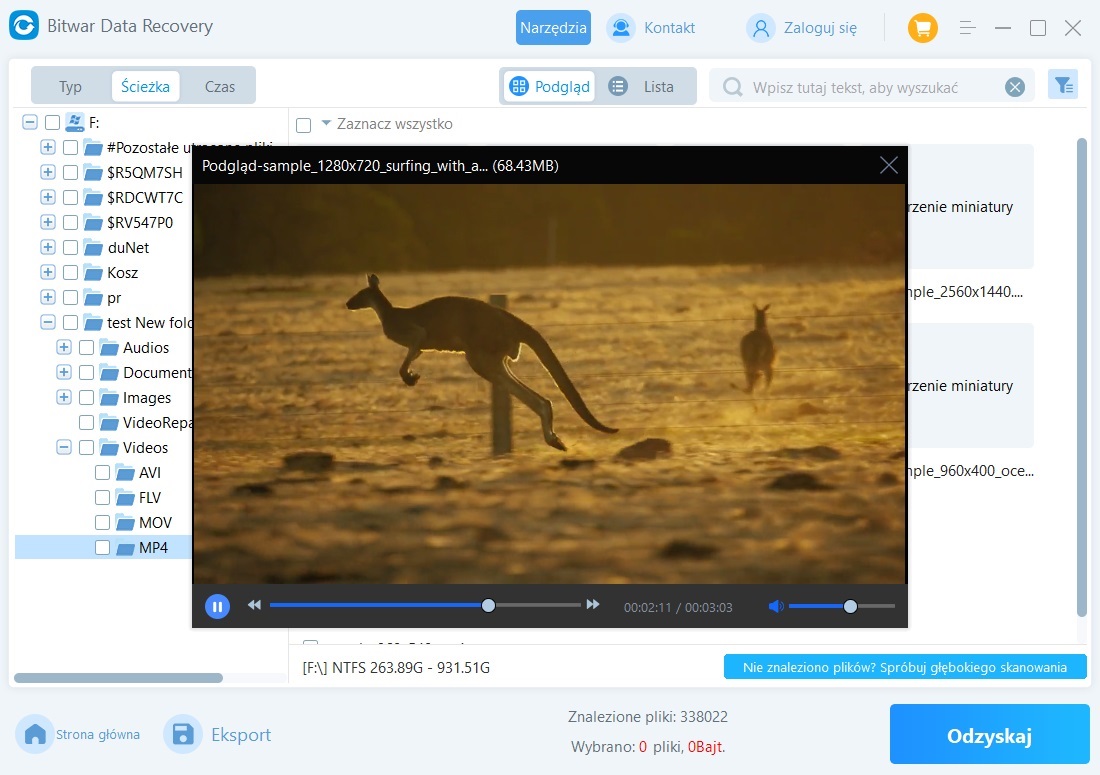Switch to Lista view mode

(646, 86)
